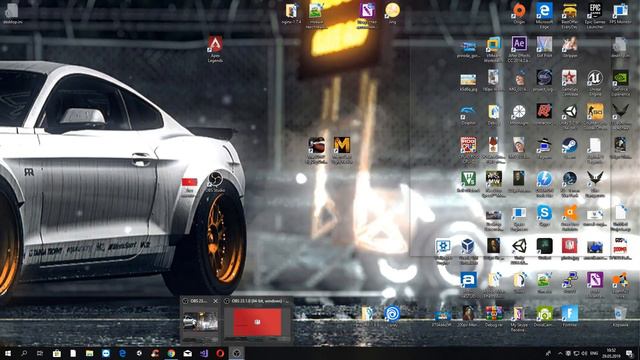Screen dimensions: 640x360
Task: Open the volume control in system tray
Action: 584,353
